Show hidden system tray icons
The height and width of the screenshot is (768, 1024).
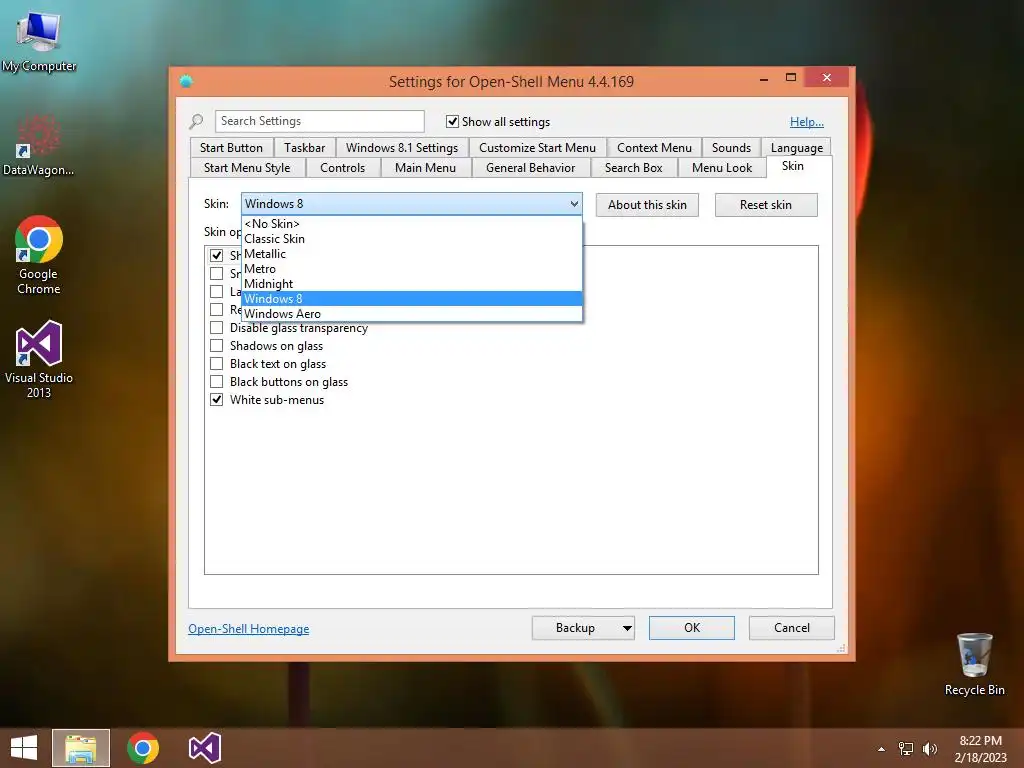click(881, 749)
